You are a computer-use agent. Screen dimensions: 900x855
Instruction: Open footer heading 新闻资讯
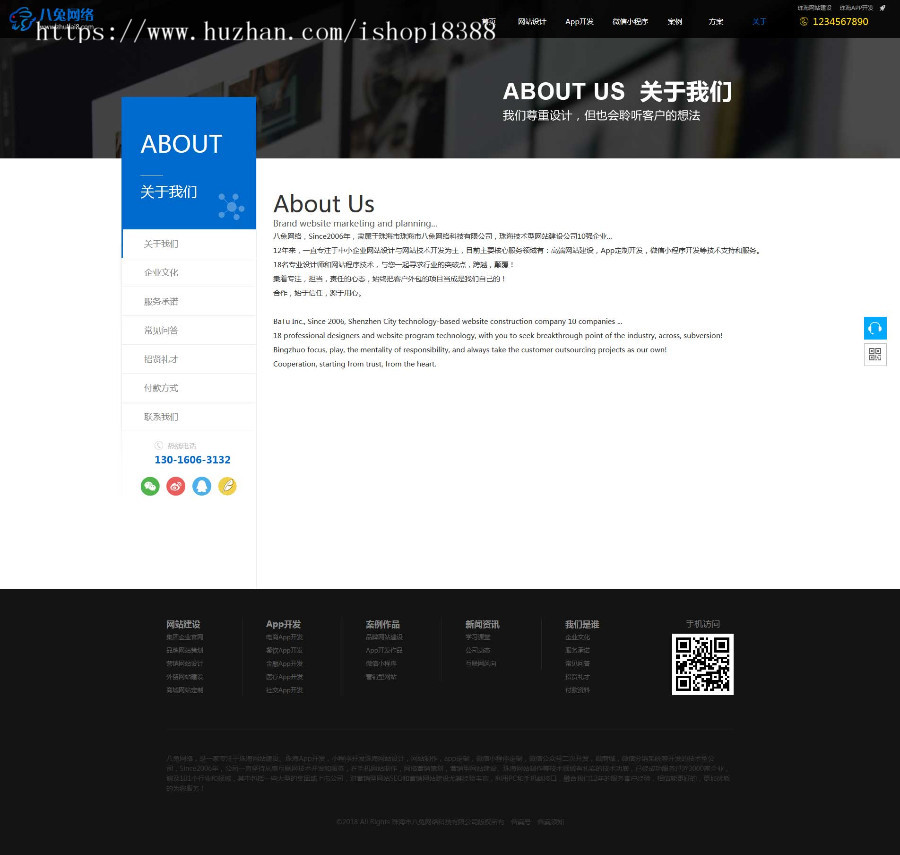pyautogui.click(x=482, y=624)
